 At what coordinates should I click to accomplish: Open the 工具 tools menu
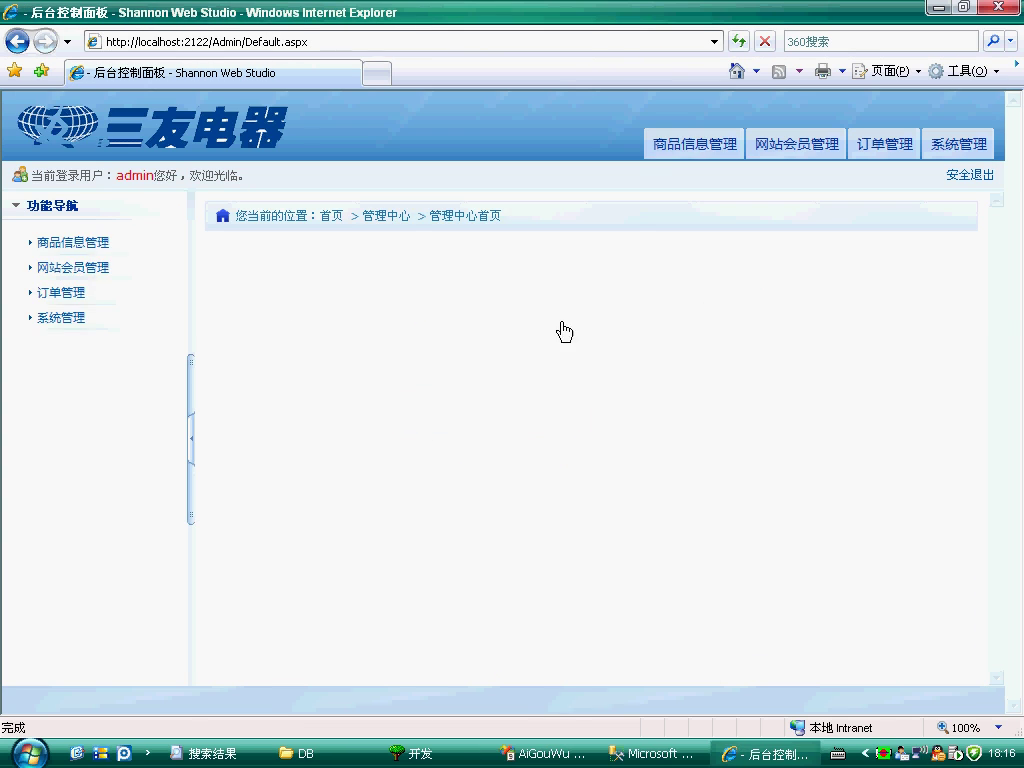[x=965, y=71]
